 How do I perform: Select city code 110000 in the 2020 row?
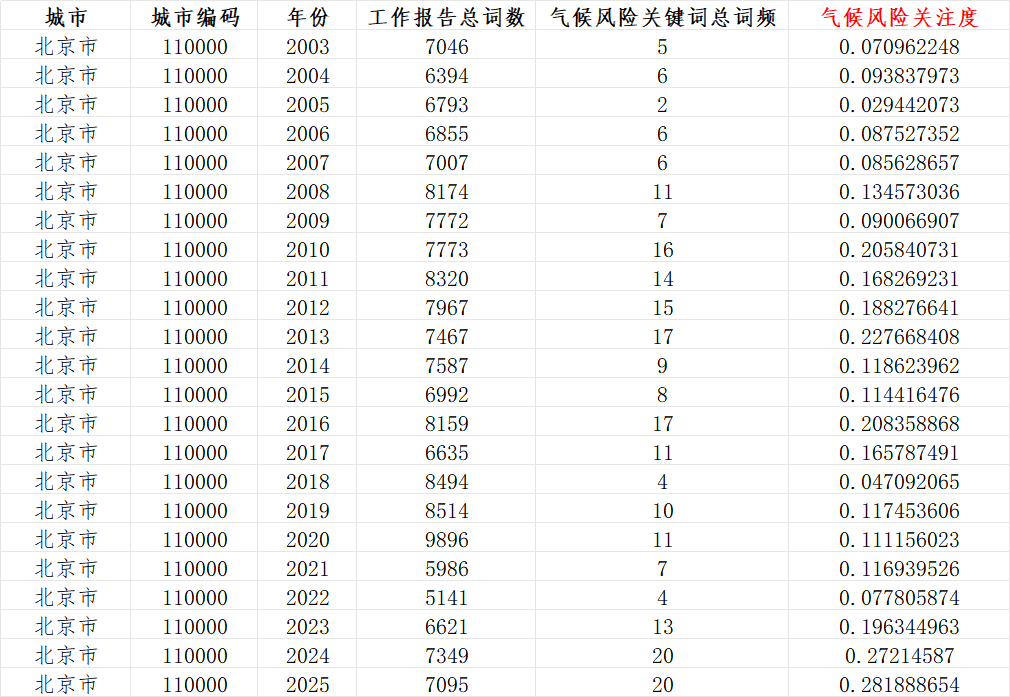pyautogui.click(x=195, y=540)
